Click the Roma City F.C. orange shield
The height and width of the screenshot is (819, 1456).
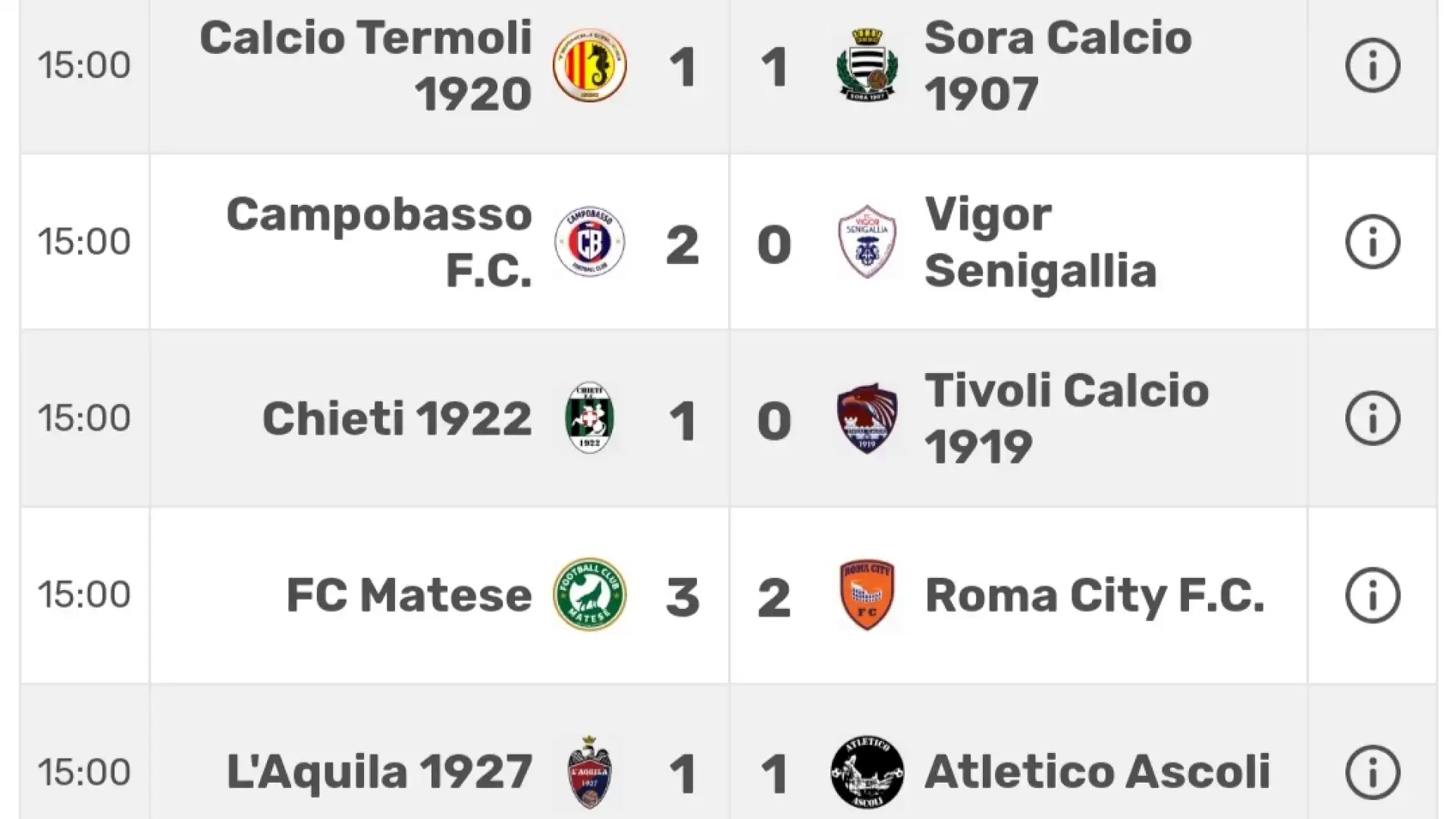pos(868,595)
